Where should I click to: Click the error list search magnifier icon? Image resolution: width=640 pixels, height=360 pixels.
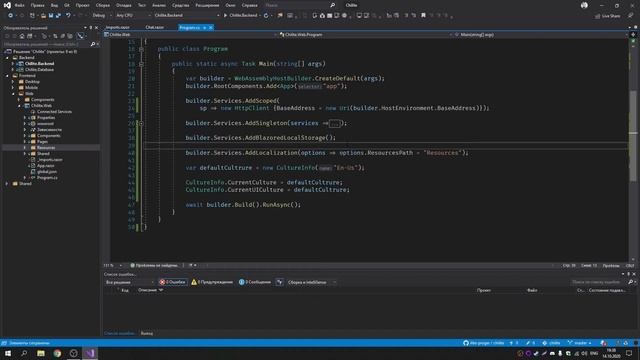coord(630,282)
